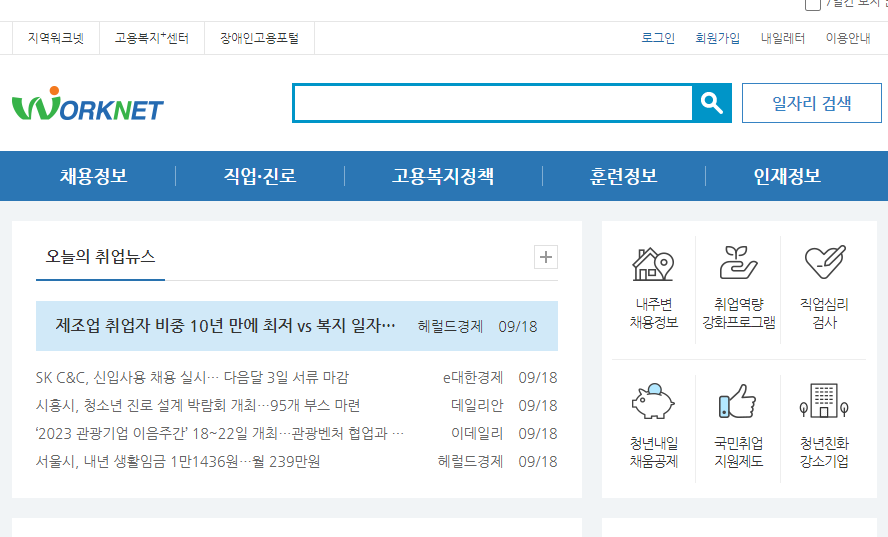Open the 내일레터 link
This screenshot has height=537, width=888.
click(783, 39)
